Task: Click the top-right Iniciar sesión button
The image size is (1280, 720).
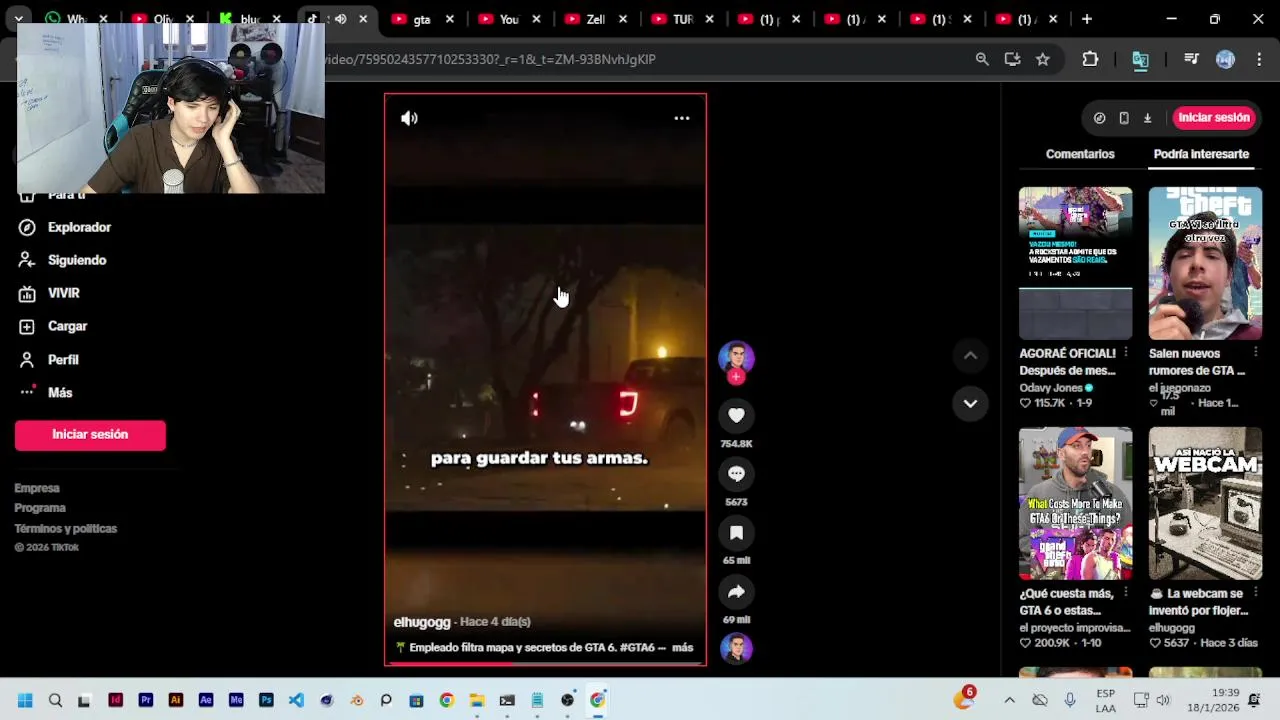Action: point(1214,118)
